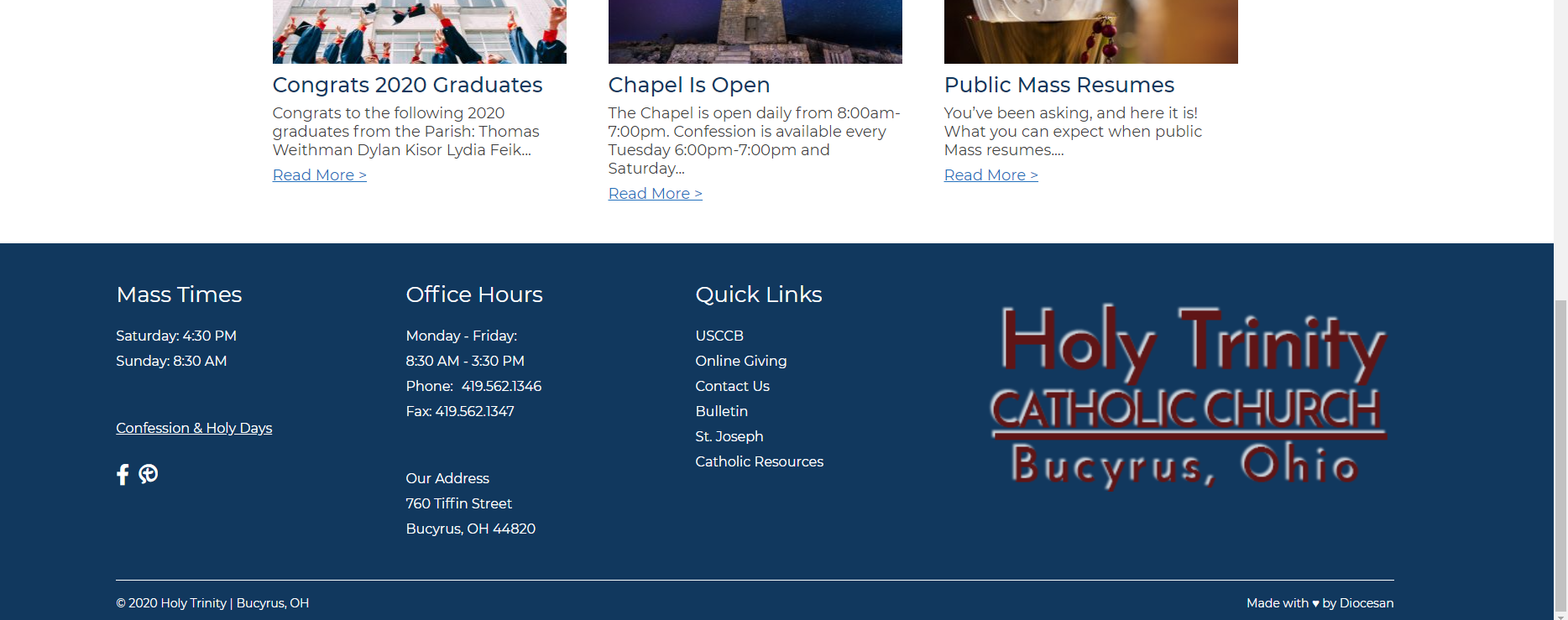Image resolution: width=1568 pixels, height=620 pixels.
Task: Follow Read More under Chapel Is Open
Action: click(x=655, y=194)
